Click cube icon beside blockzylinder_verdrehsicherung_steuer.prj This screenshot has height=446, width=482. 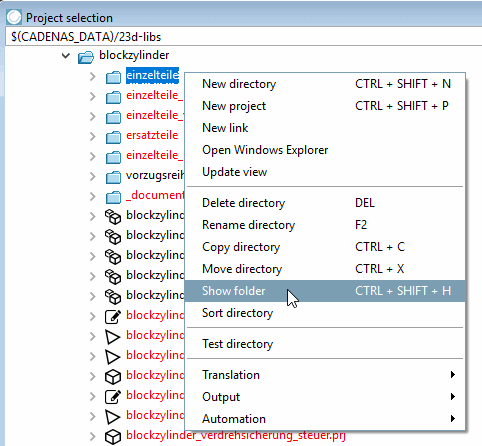113,437
